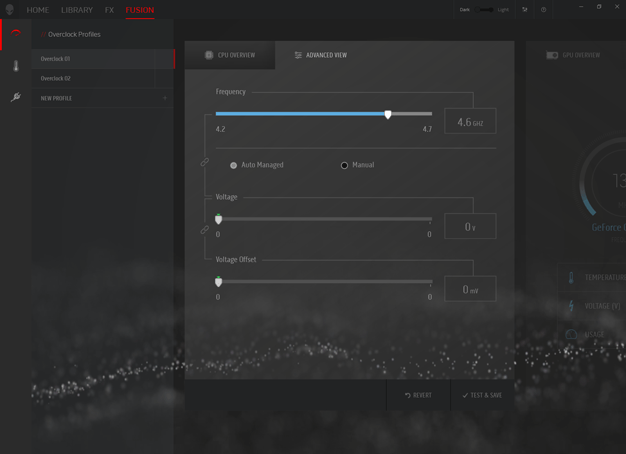
Task: Click the link chain icon between Voltage and Voltage Offset
Action: (x=204, y=230)
